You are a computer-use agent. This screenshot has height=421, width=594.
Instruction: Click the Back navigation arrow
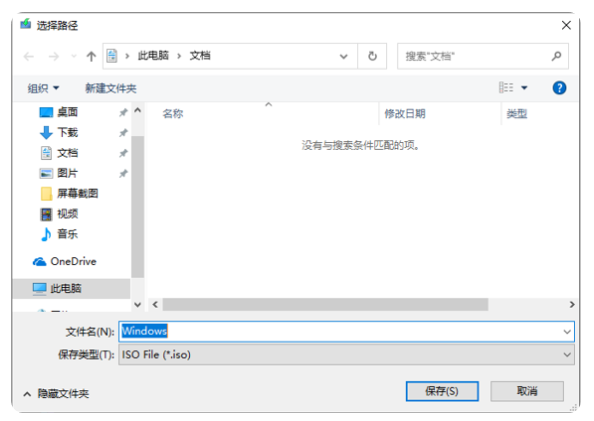pyautogui.click(x=29, y=57)
